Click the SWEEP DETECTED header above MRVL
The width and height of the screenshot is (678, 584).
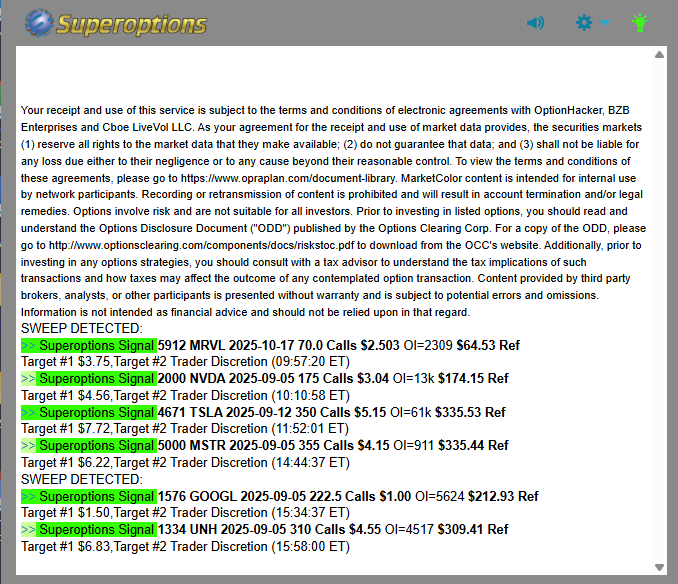pos(82,328)
